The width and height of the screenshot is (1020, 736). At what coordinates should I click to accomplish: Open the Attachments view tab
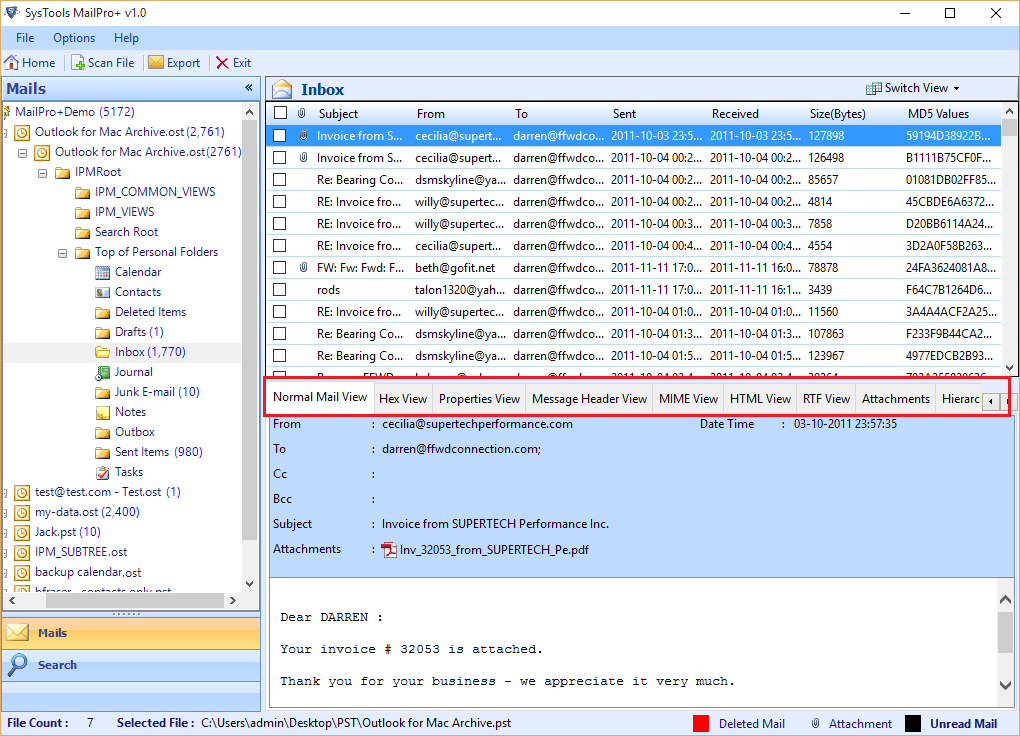[894, 398]
